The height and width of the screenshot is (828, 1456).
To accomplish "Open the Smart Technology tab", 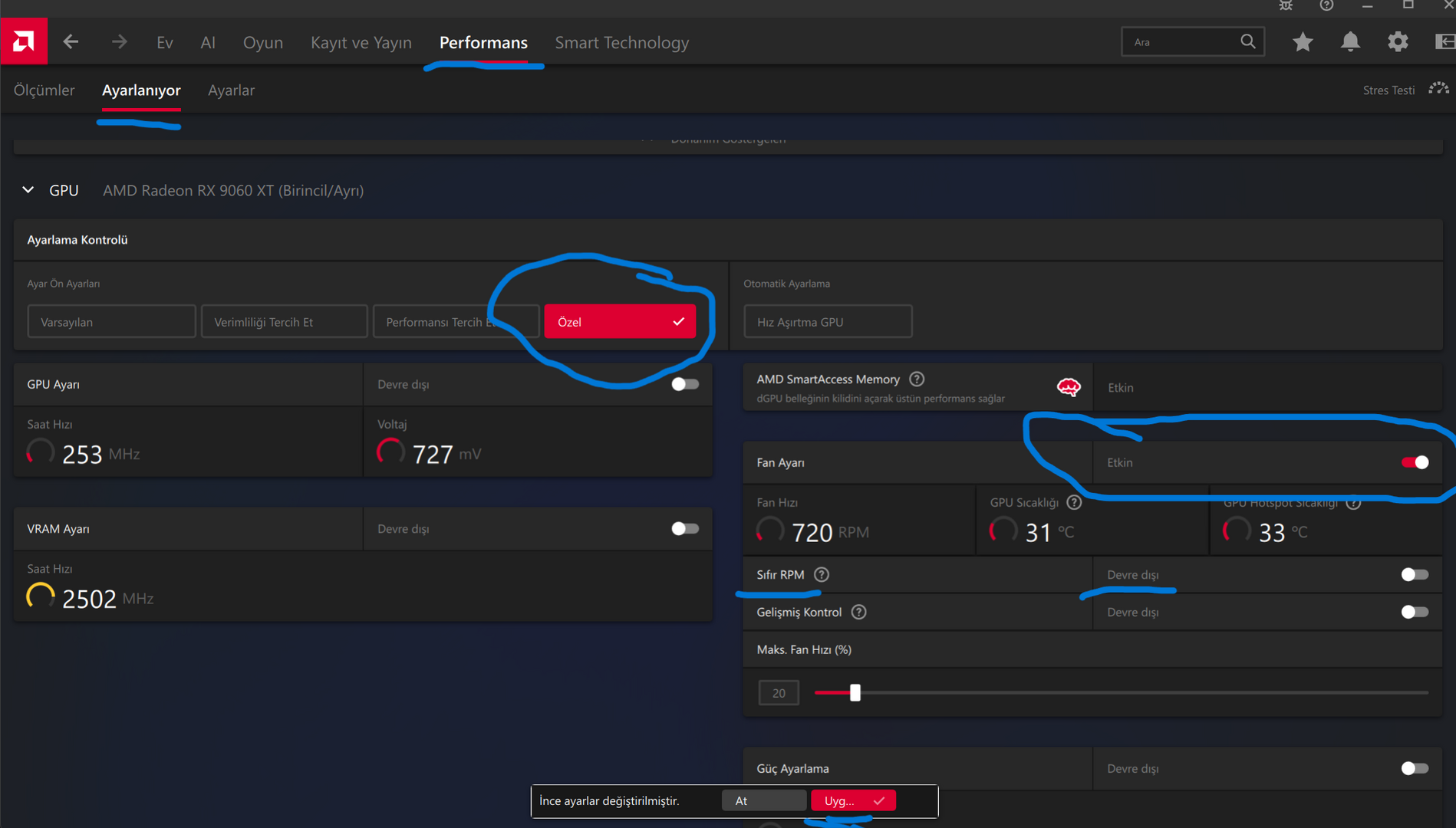I will pos(622,42).
